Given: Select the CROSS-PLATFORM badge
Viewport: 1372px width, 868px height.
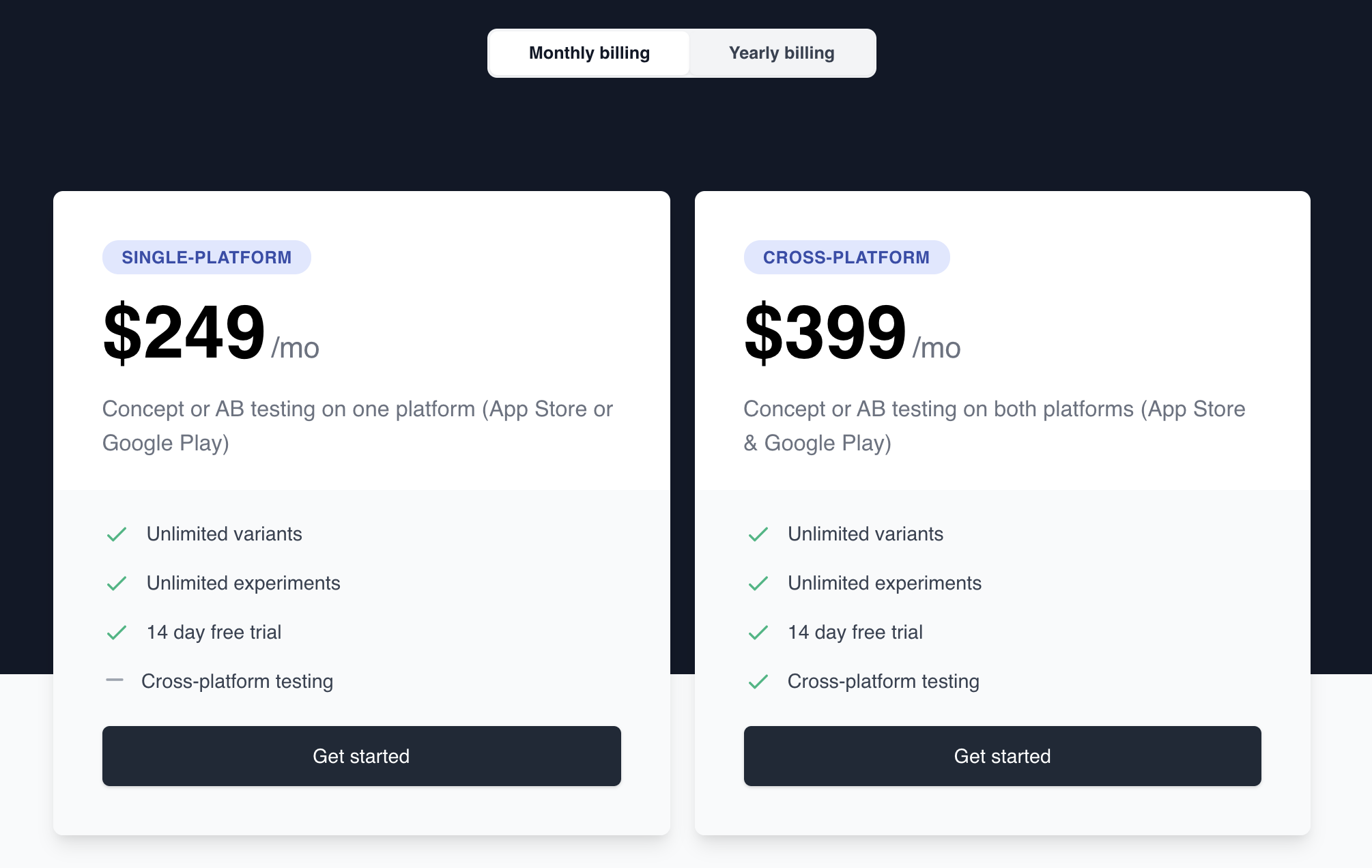Looking at the screenshot, I should click(x=846, y=257).
